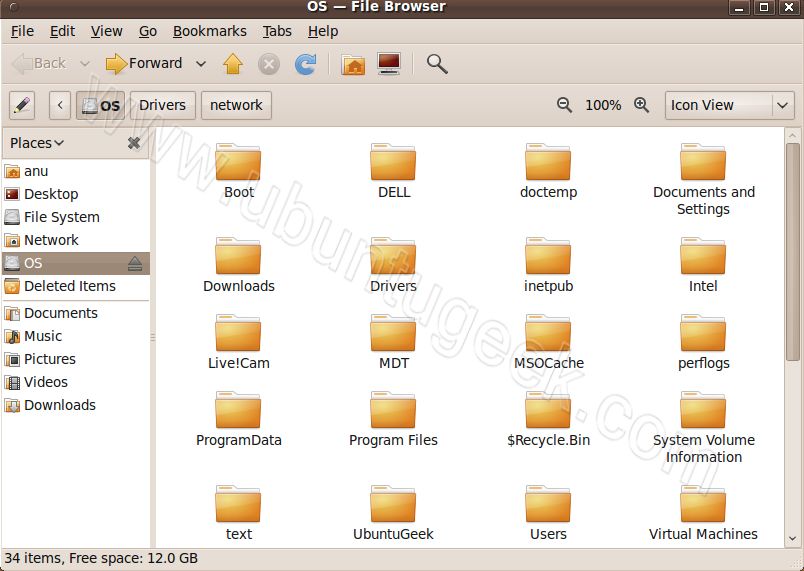Open the File menu
804x571 pixels.
tap(23, 31)
